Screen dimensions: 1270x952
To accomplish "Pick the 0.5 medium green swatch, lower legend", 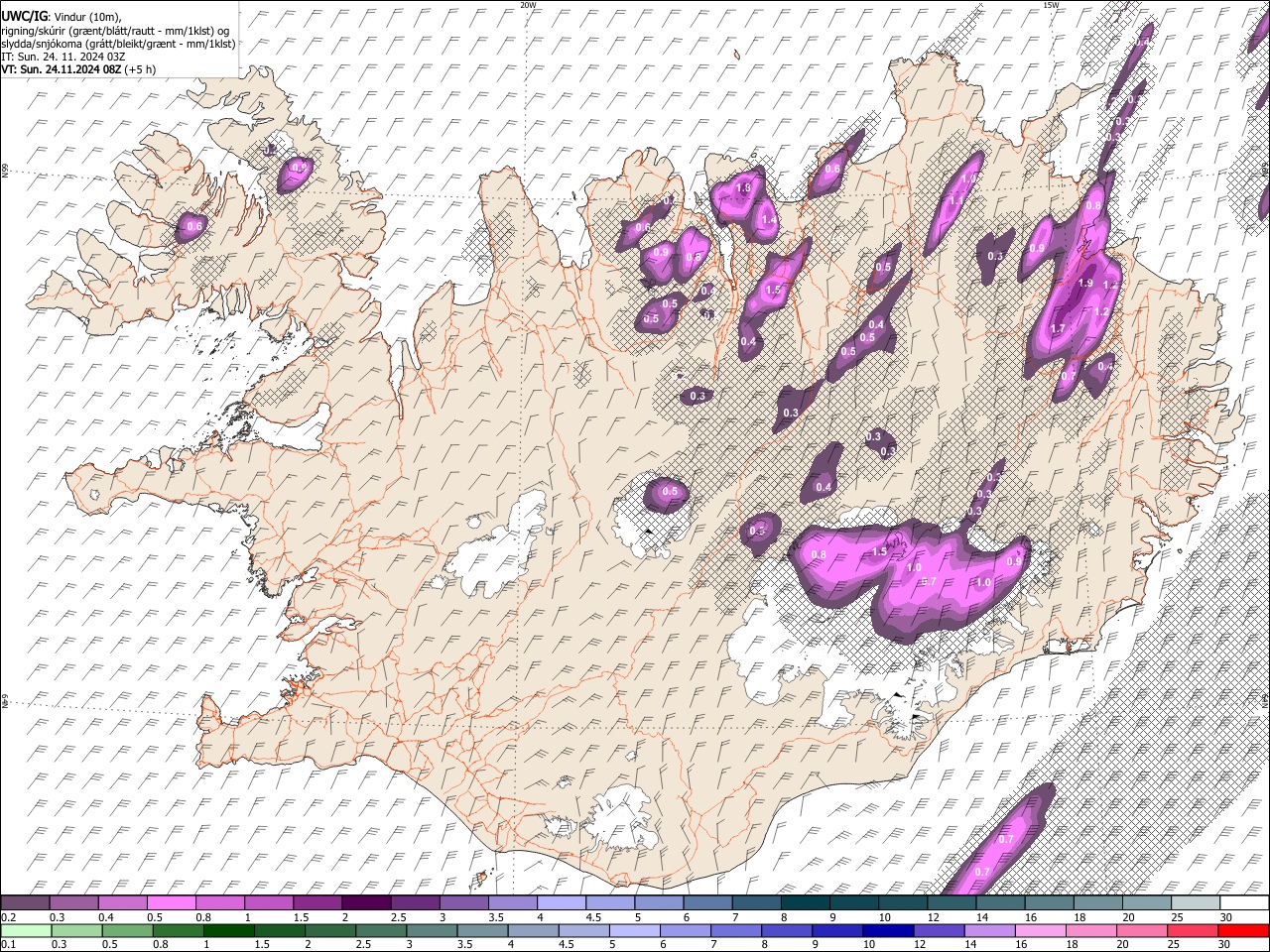I will pos(127,931).
